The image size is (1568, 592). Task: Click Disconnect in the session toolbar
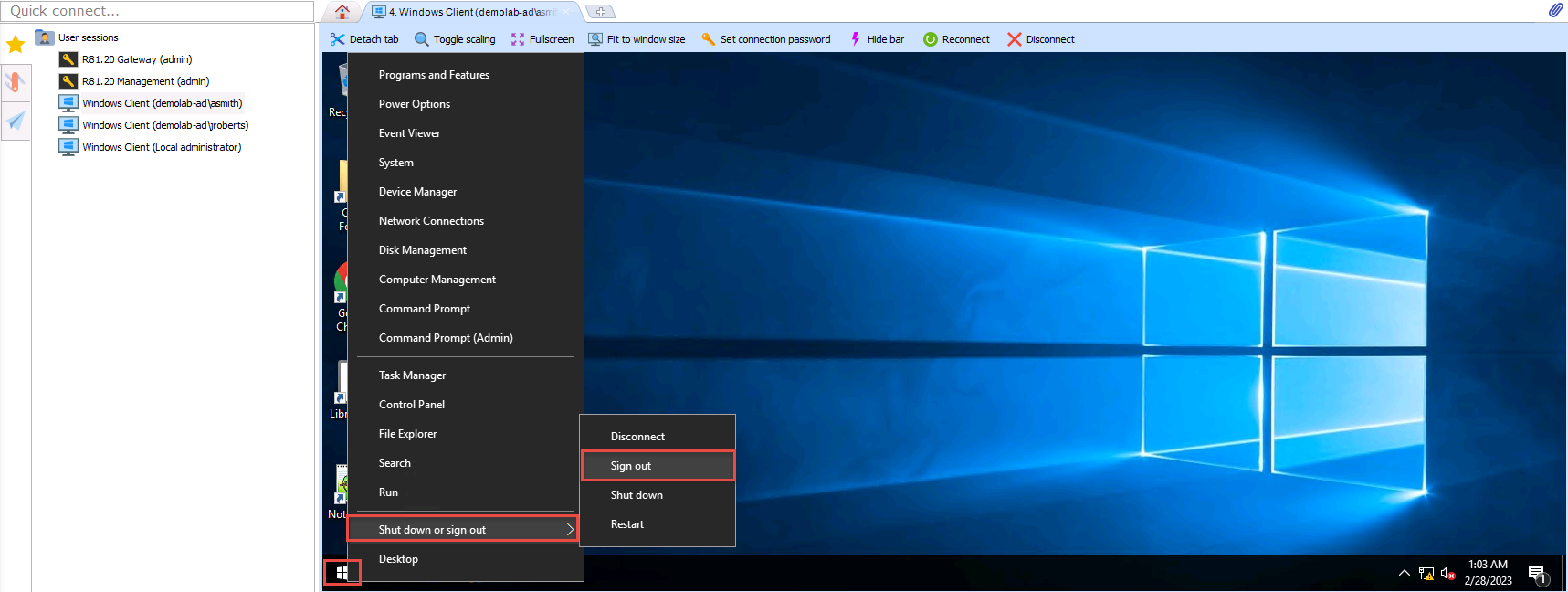tap(1041, 39)
